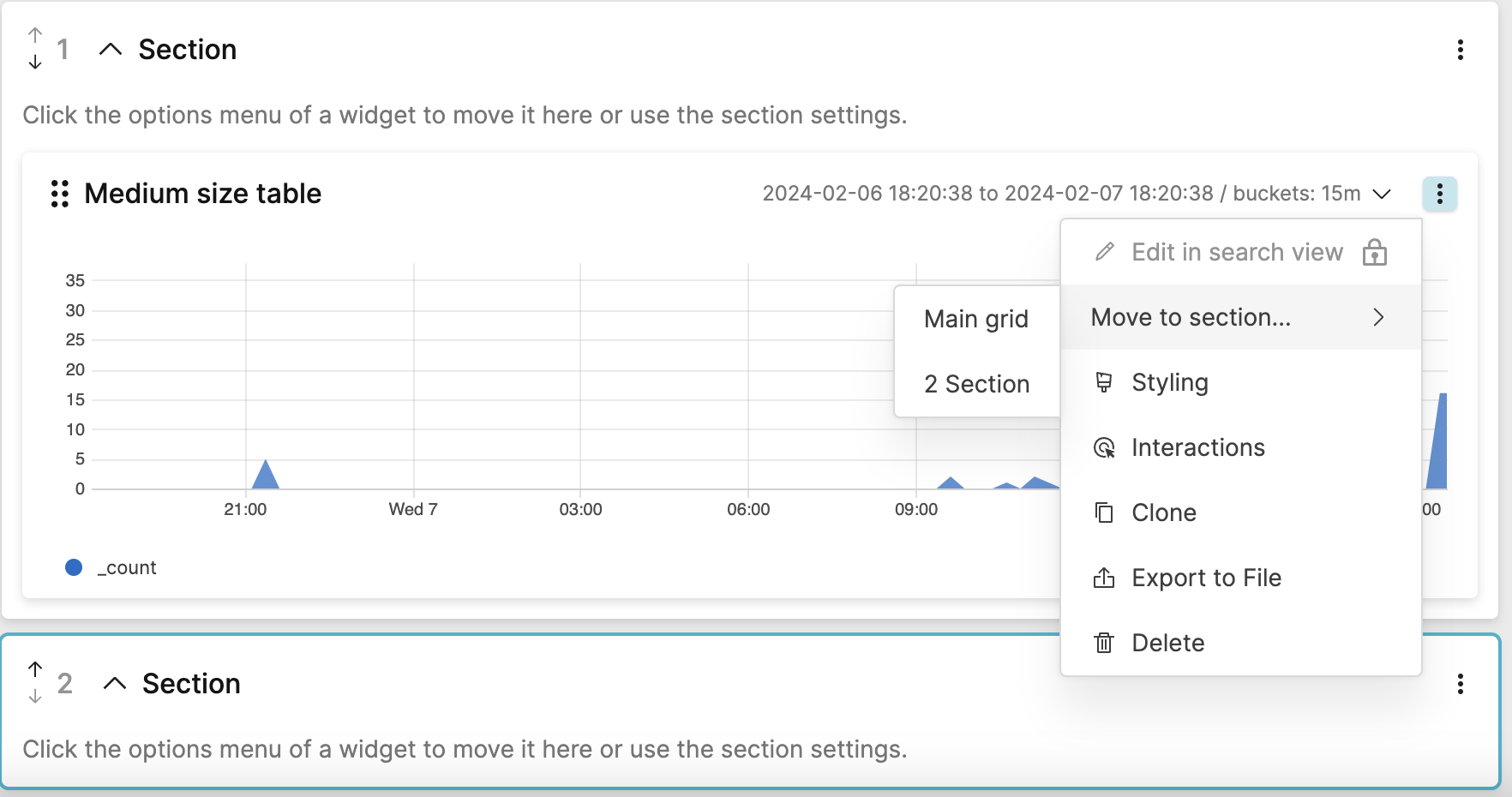Open the Medium size table widget options menu

[x=1439, y=194]
